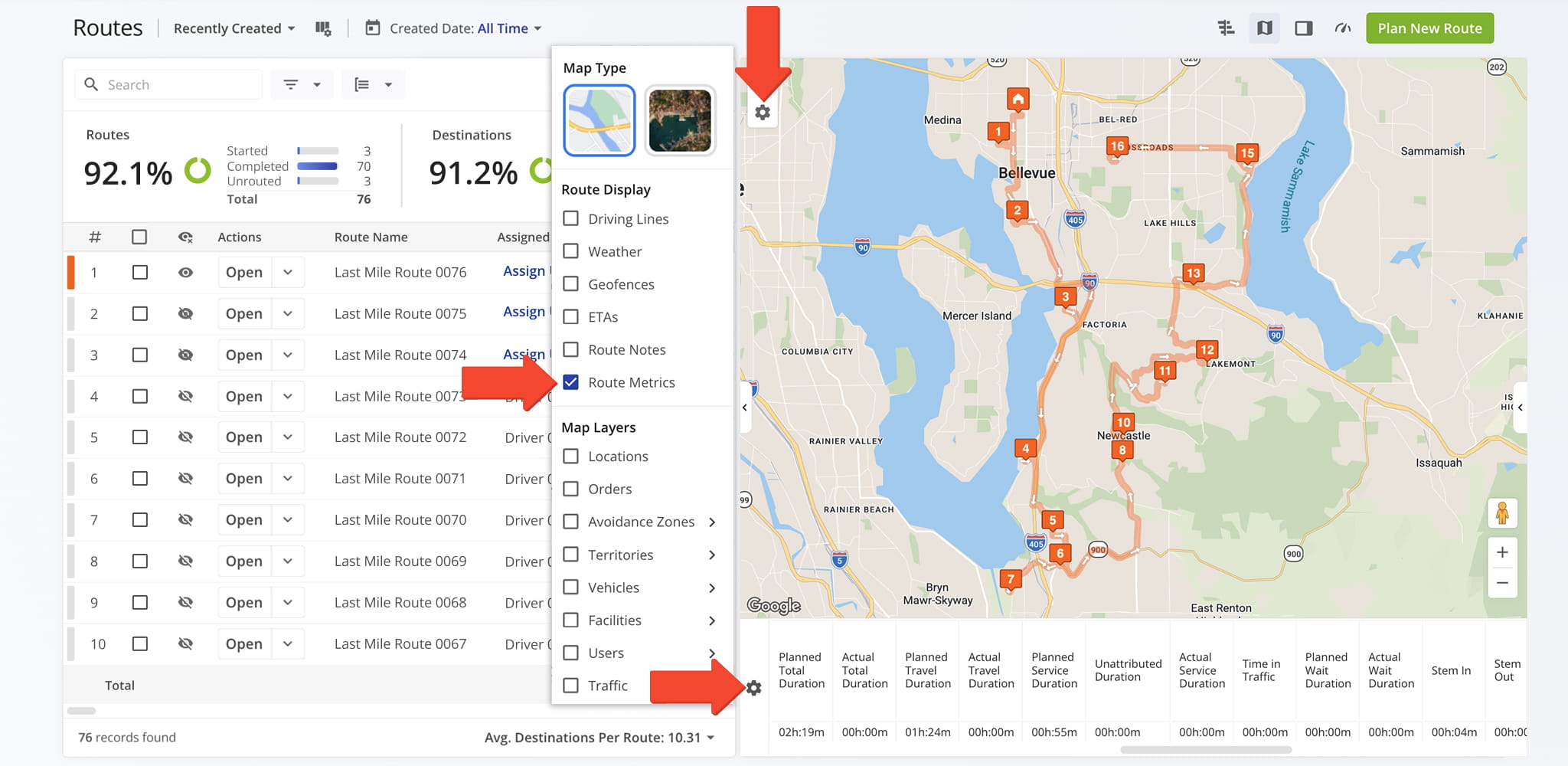Click the Orders layer menu entry
Screen dimensions: 1568x766
609,489
